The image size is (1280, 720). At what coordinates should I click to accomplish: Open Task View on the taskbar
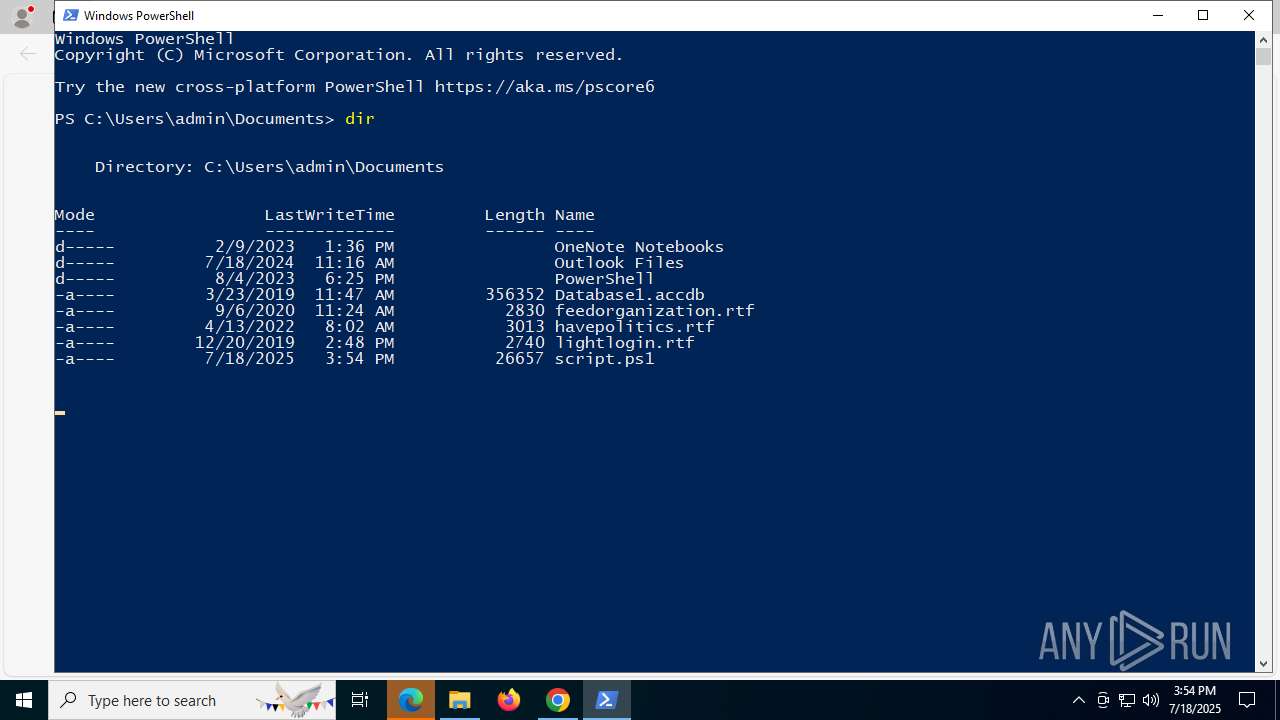tap(360, 700)
